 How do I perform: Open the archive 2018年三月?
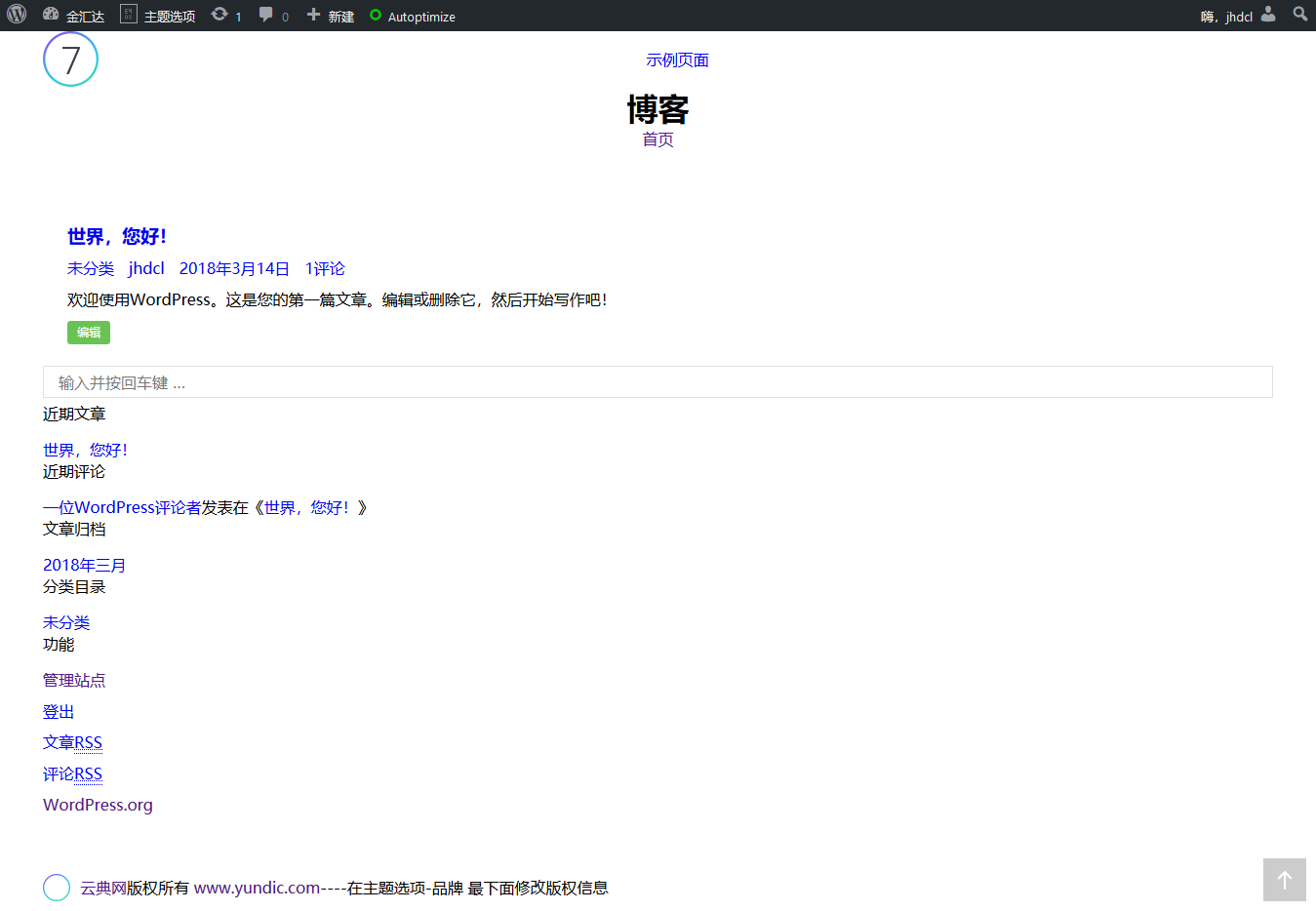(x=83, y=564)
